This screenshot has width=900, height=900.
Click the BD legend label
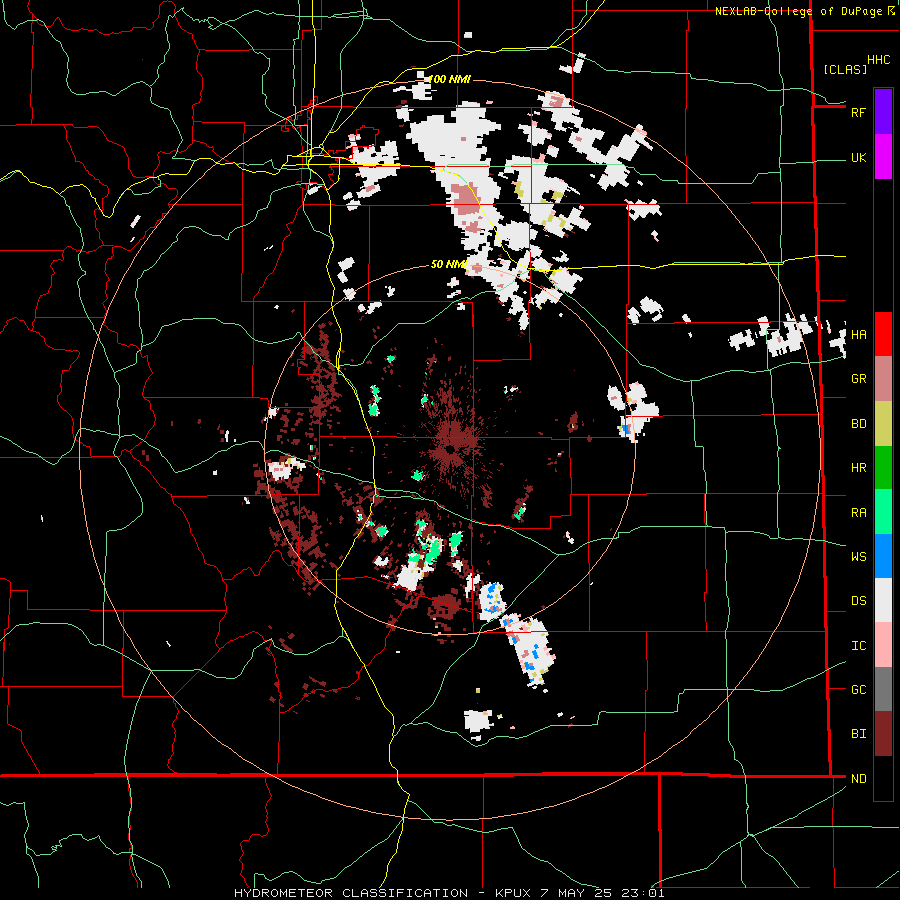(858, 424)
